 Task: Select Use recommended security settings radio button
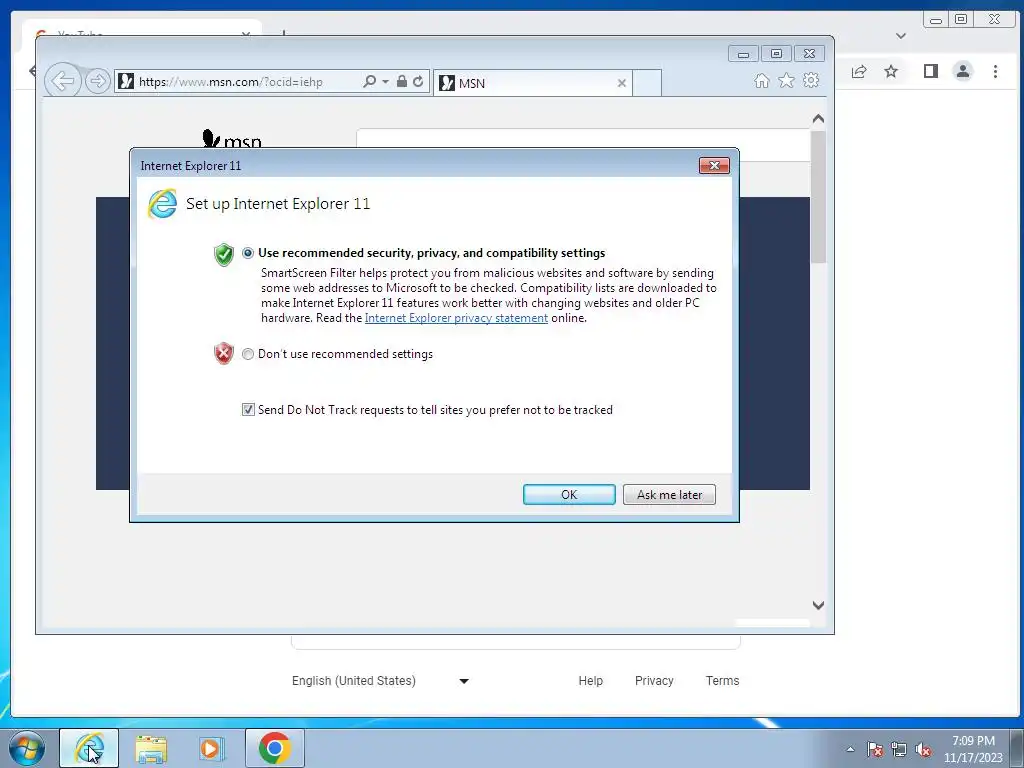[x=248, y=253]
